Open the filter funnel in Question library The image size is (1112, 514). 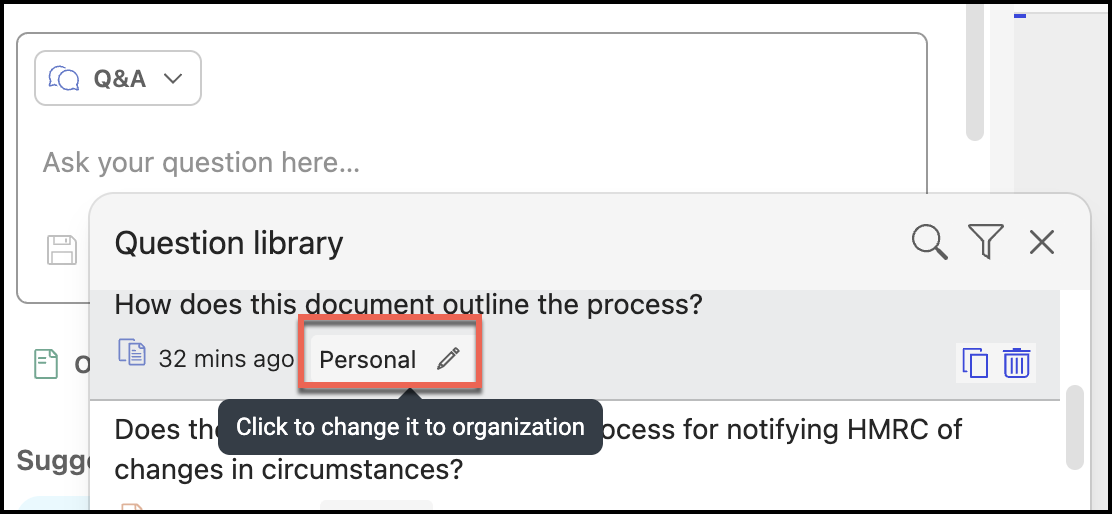(x=985, y=242)
